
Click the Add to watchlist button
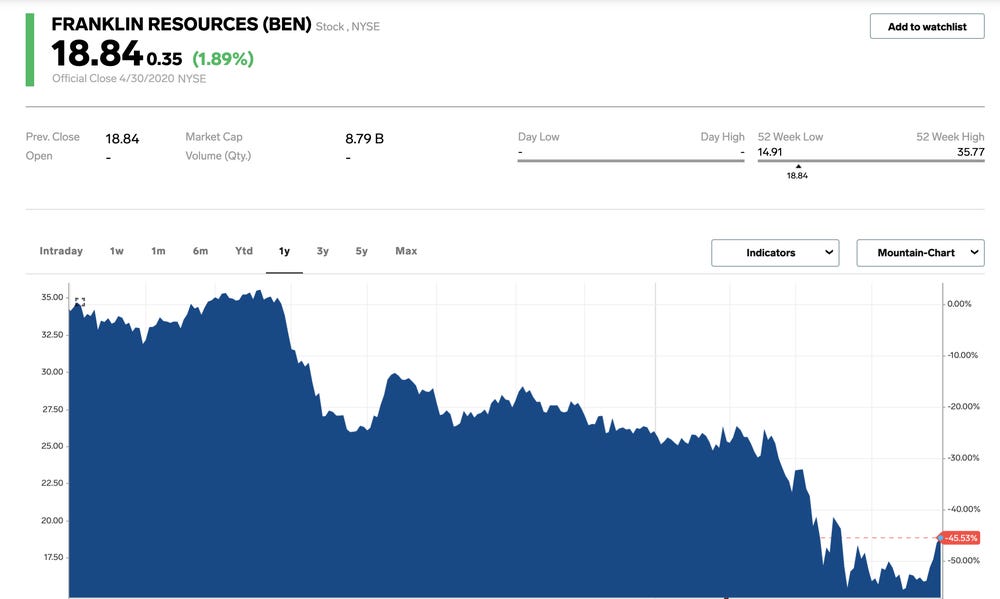(927, 26)
